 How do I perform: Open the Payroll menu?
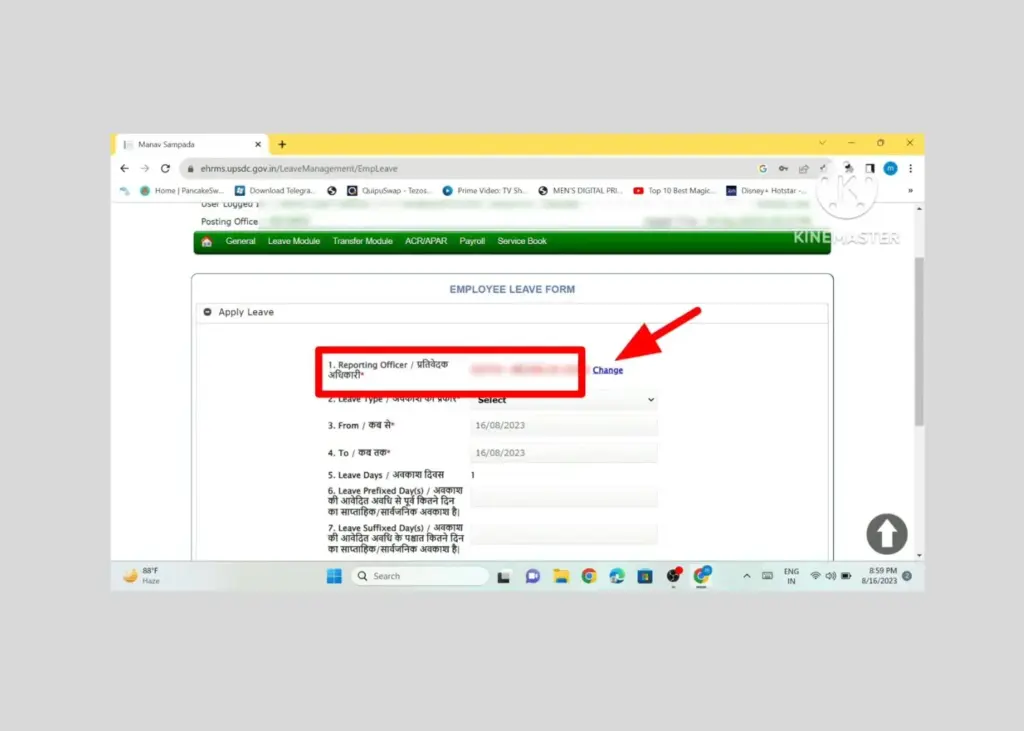[472, 241]
